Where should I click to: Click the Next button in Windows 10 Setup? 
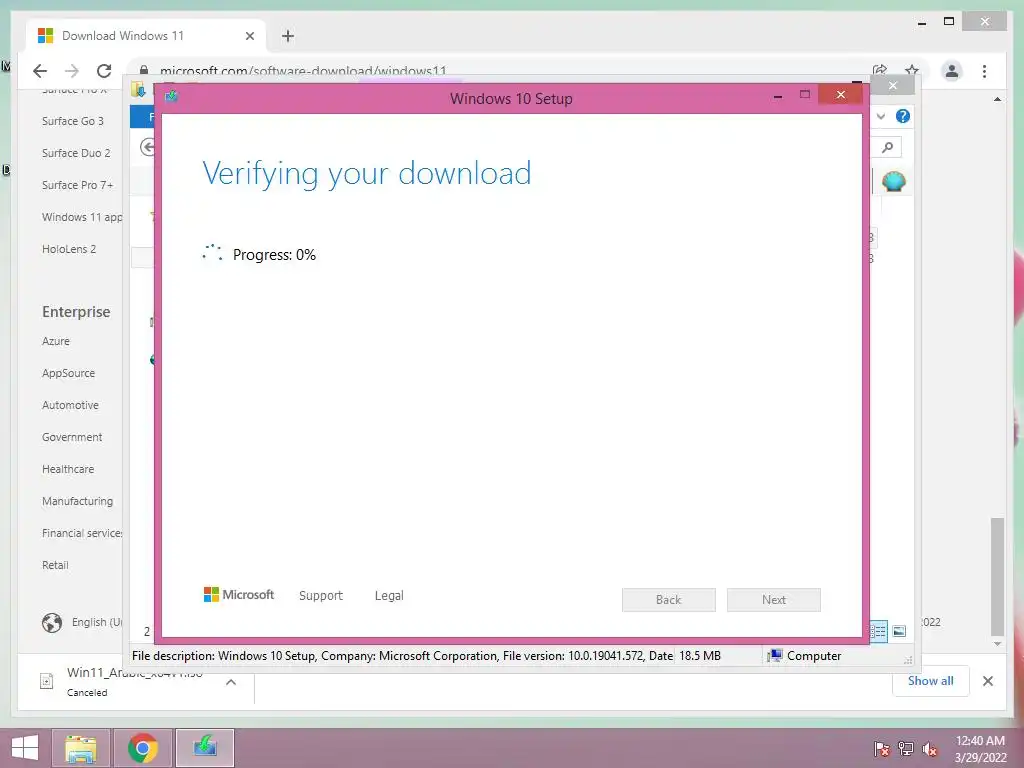point(774,600)
